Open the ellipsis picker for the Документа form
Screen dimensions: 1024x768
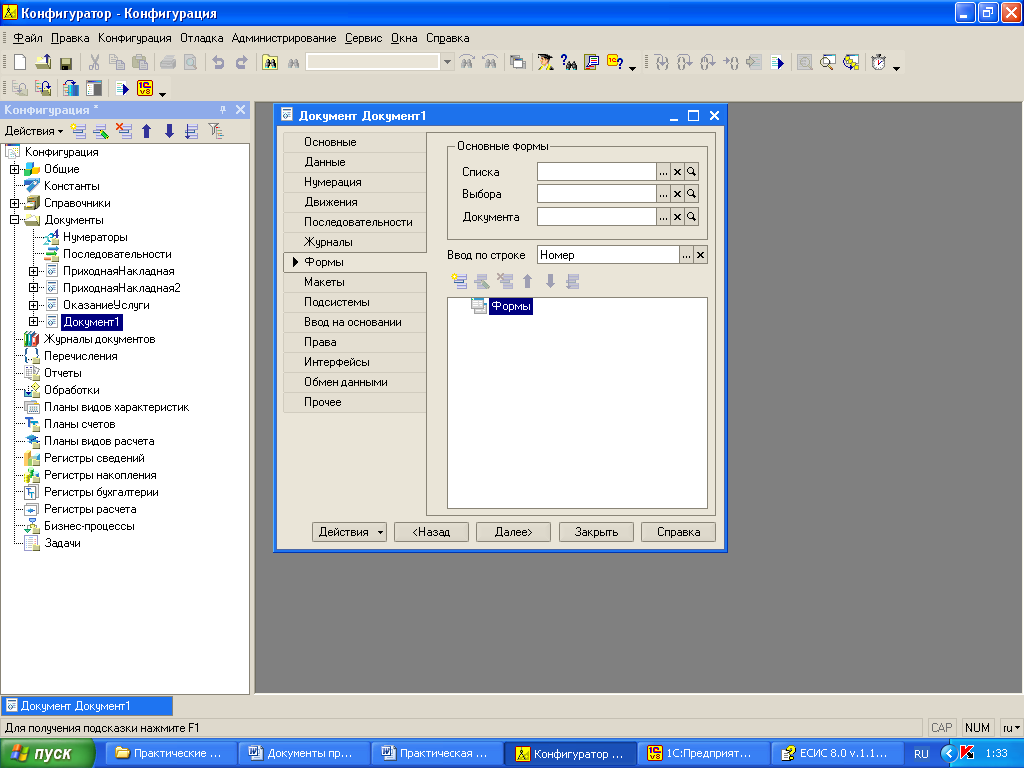click(x=664, y=217)
